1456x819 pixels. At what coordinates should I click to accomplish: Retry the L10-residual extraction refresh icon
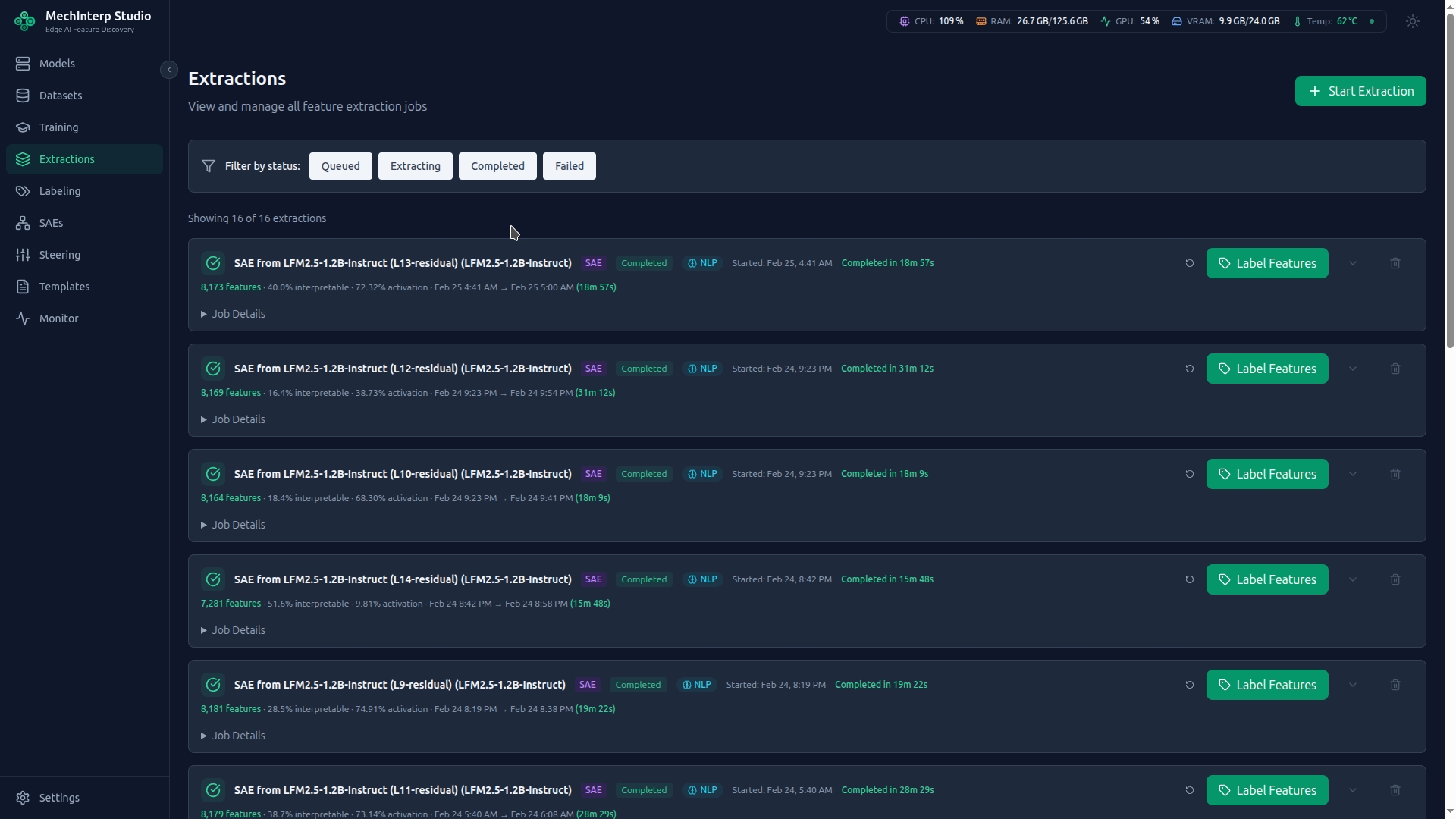1190,474
